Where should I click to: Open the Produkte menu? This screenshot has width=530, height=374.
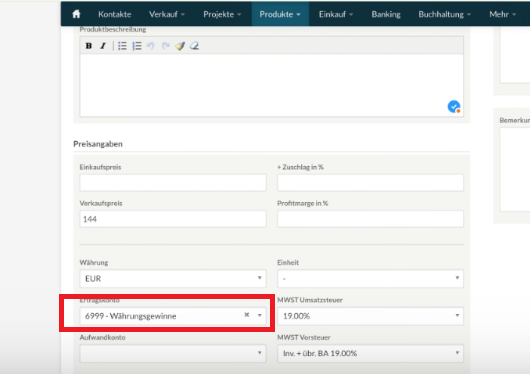(x=280, y=14)
